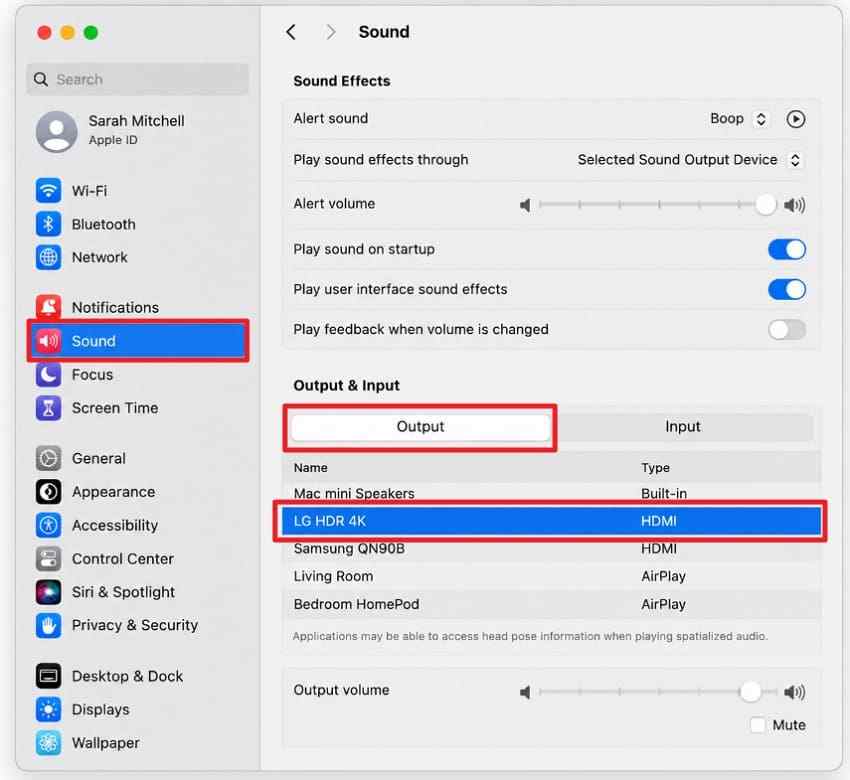The image size is (850, 780).
Task: Click the Notifications bell icon
Action: tap(48, 307)
